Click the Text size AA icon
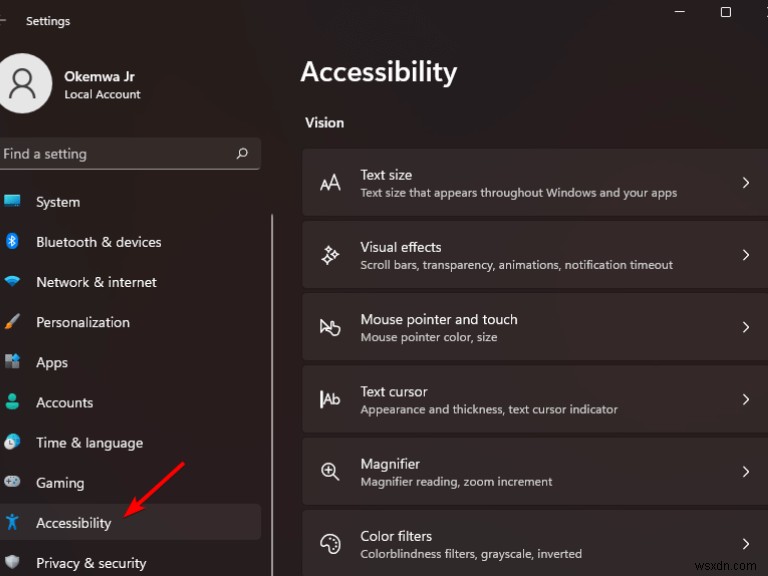 [330, 183]
